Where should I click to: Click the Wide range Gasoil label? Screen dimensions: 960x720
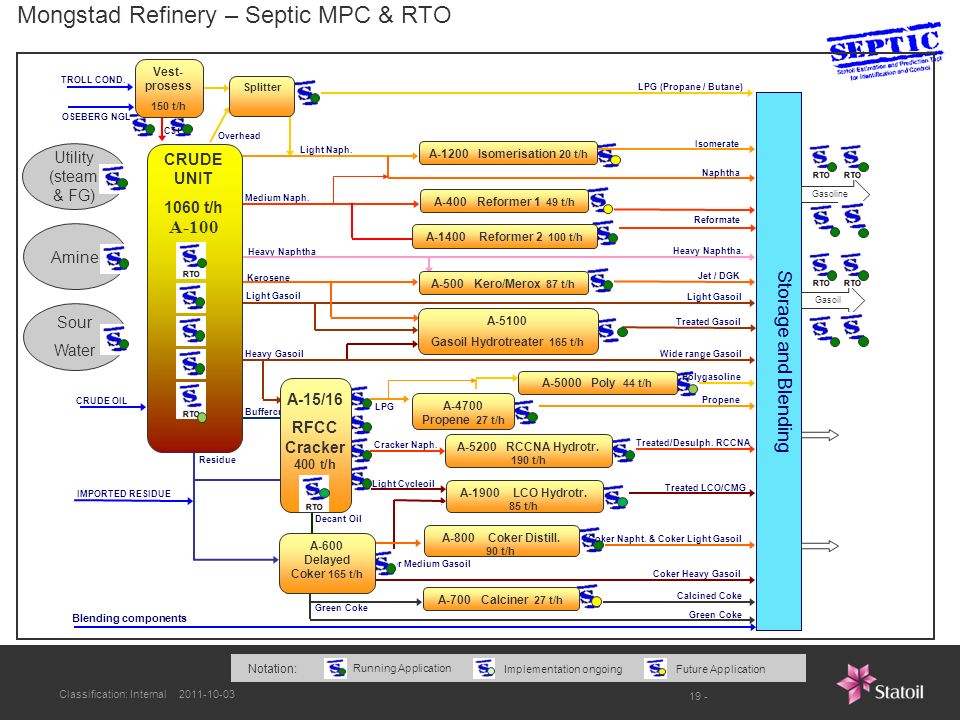[x=700, y=353]
